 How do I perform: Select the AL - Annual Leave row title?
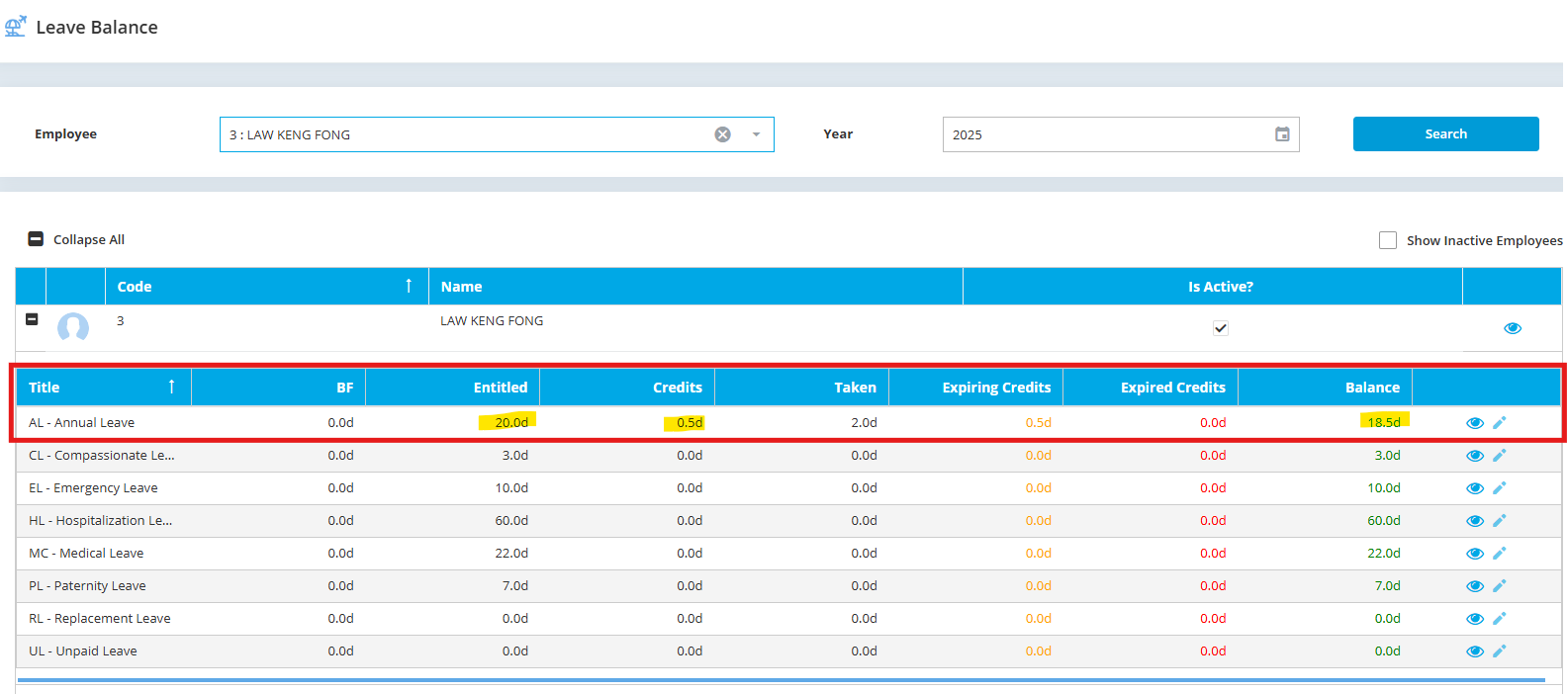tap(81, 422)
